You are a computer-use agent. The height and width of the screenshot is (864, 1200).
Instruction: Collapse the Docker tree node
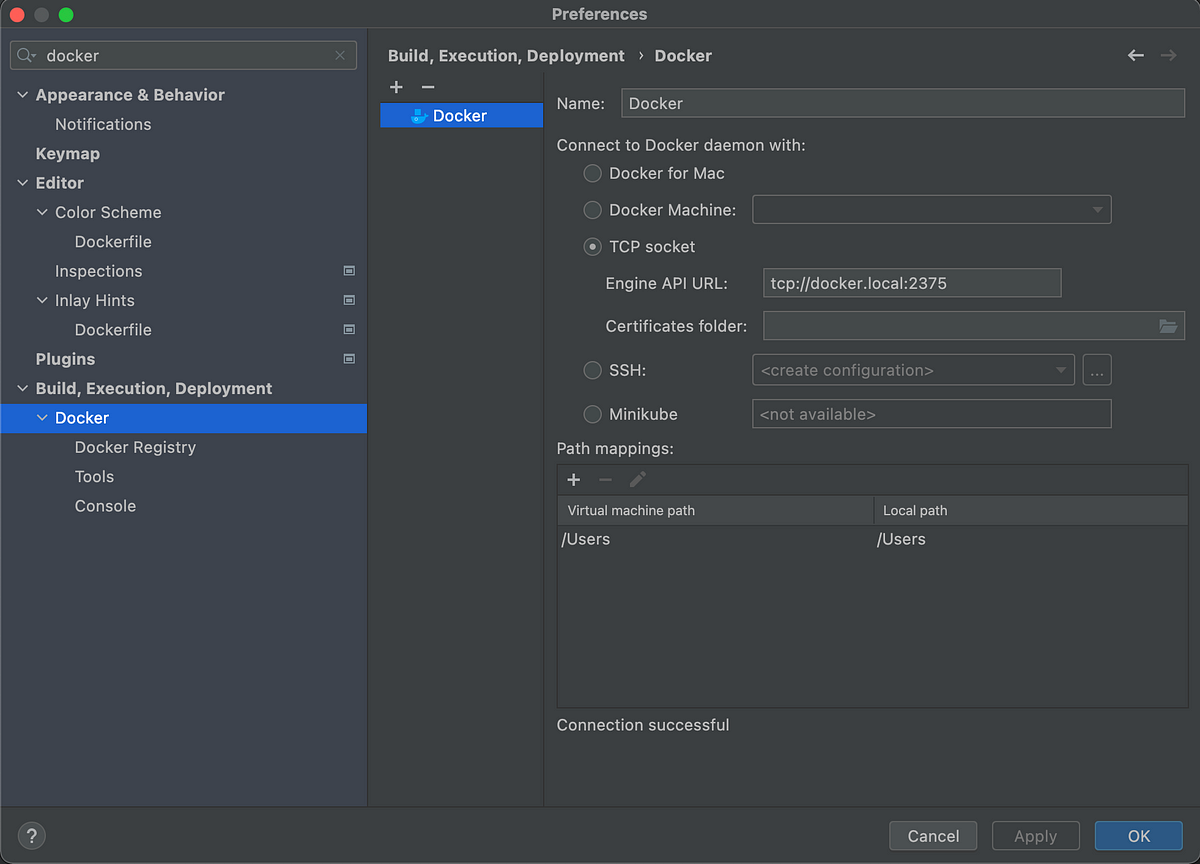click(42, 418)
